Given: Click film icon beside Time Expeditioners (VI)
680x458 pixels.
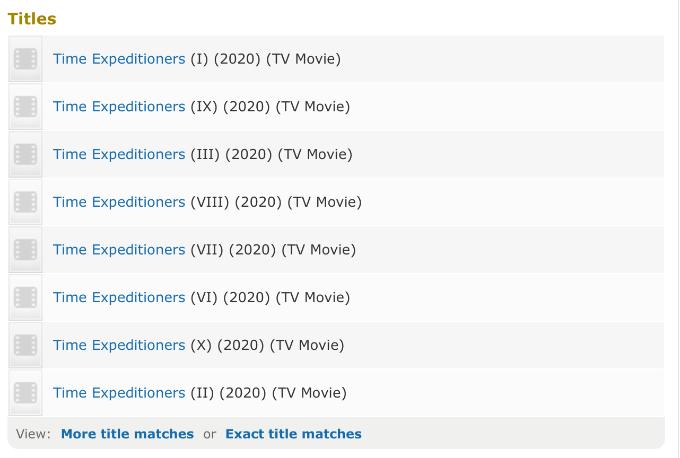Looking at the screenshot, I should pos(26,298).
